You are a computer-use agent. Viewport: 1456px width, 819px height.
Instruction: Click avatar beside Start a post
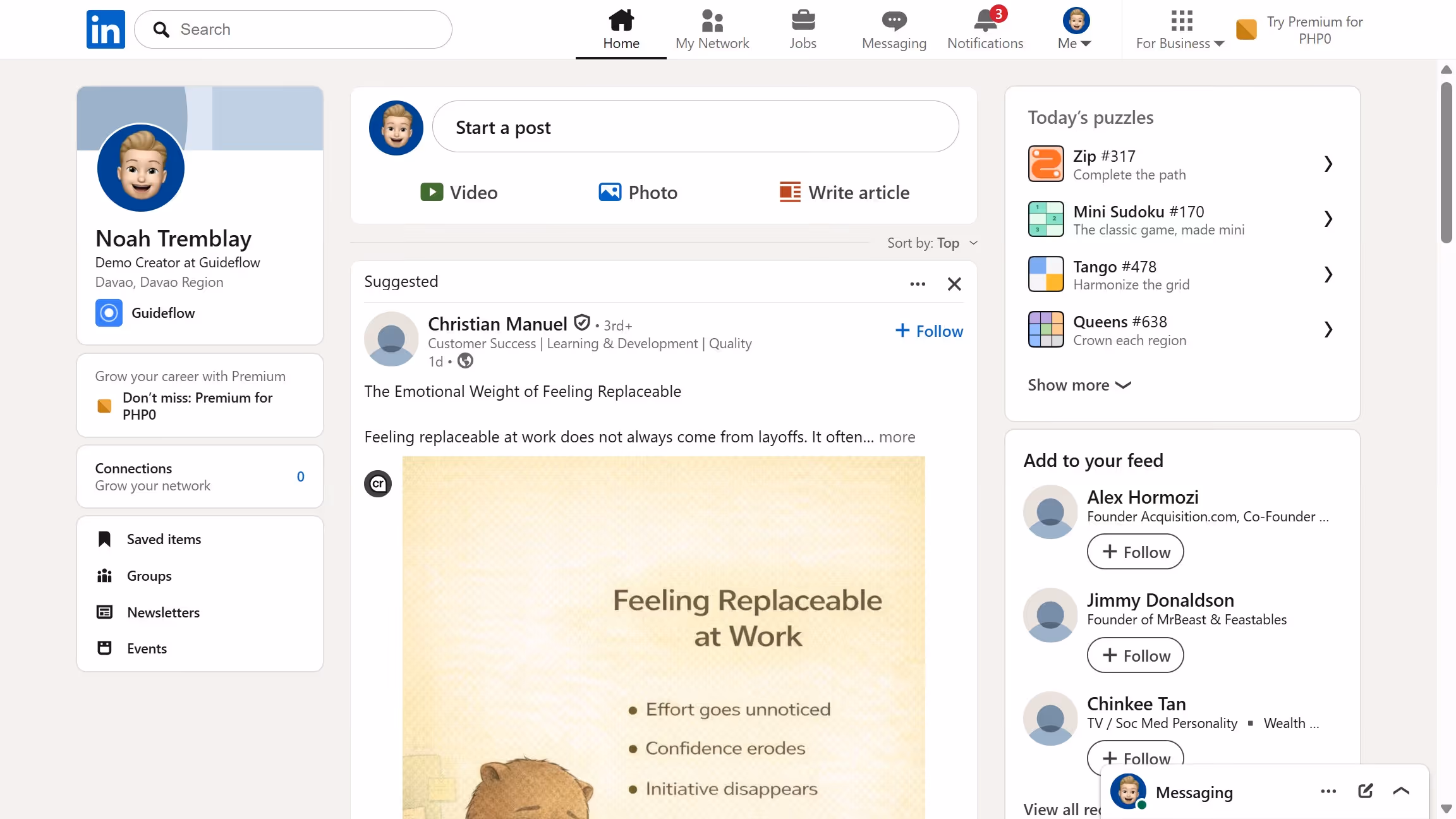tap(396, 128)
